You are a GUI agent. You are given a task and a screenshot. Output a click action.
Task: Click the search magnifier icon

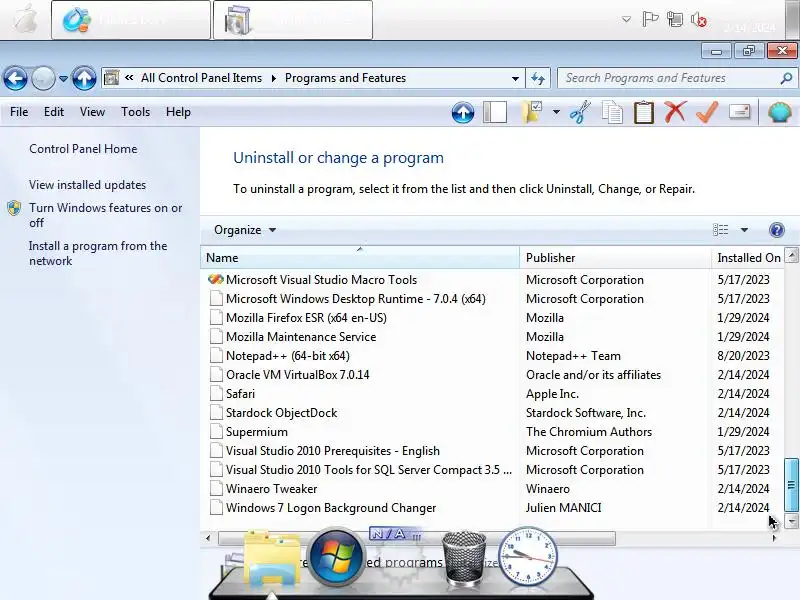786,78
